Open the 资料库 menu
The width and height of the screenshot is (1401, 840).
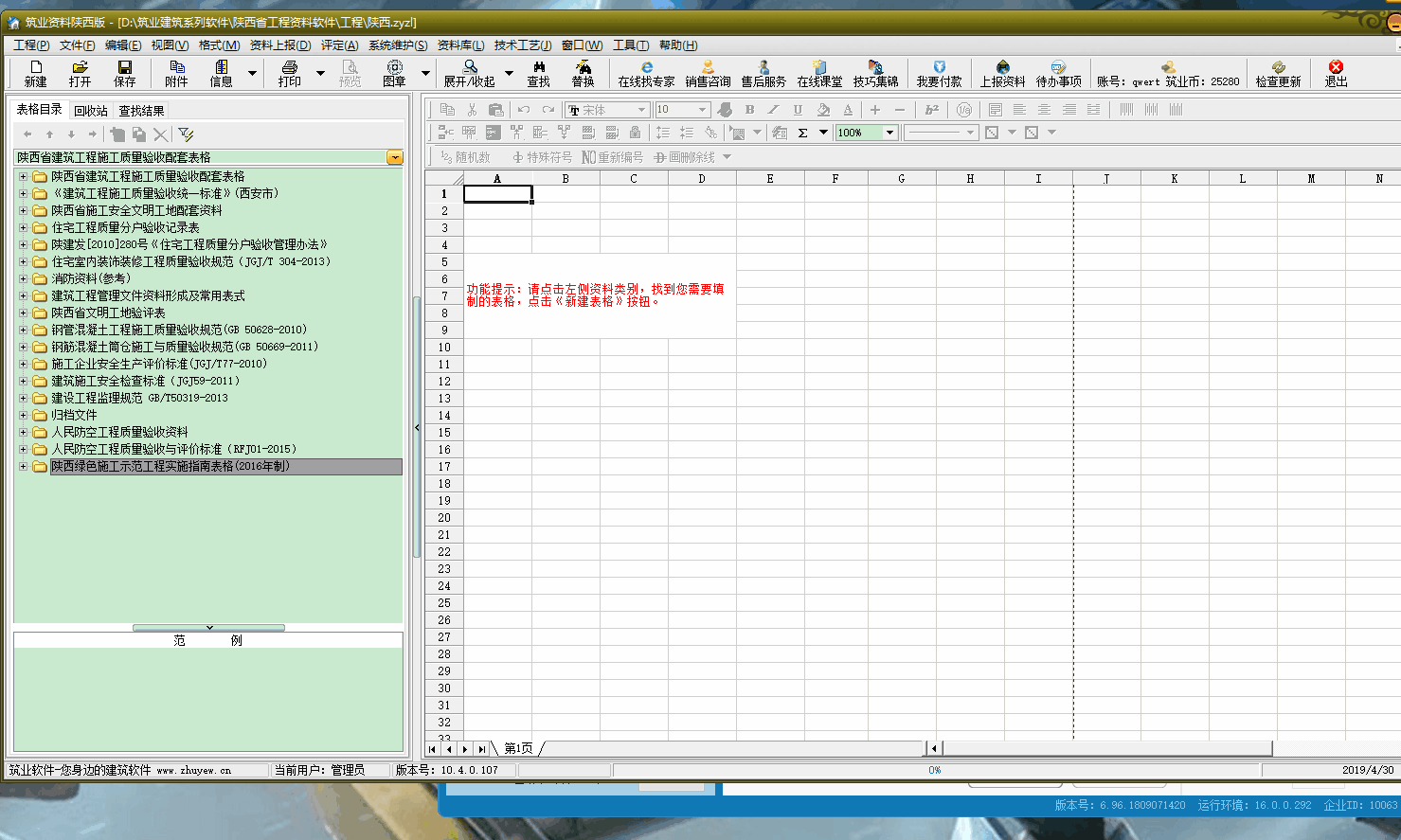[460, 45]
